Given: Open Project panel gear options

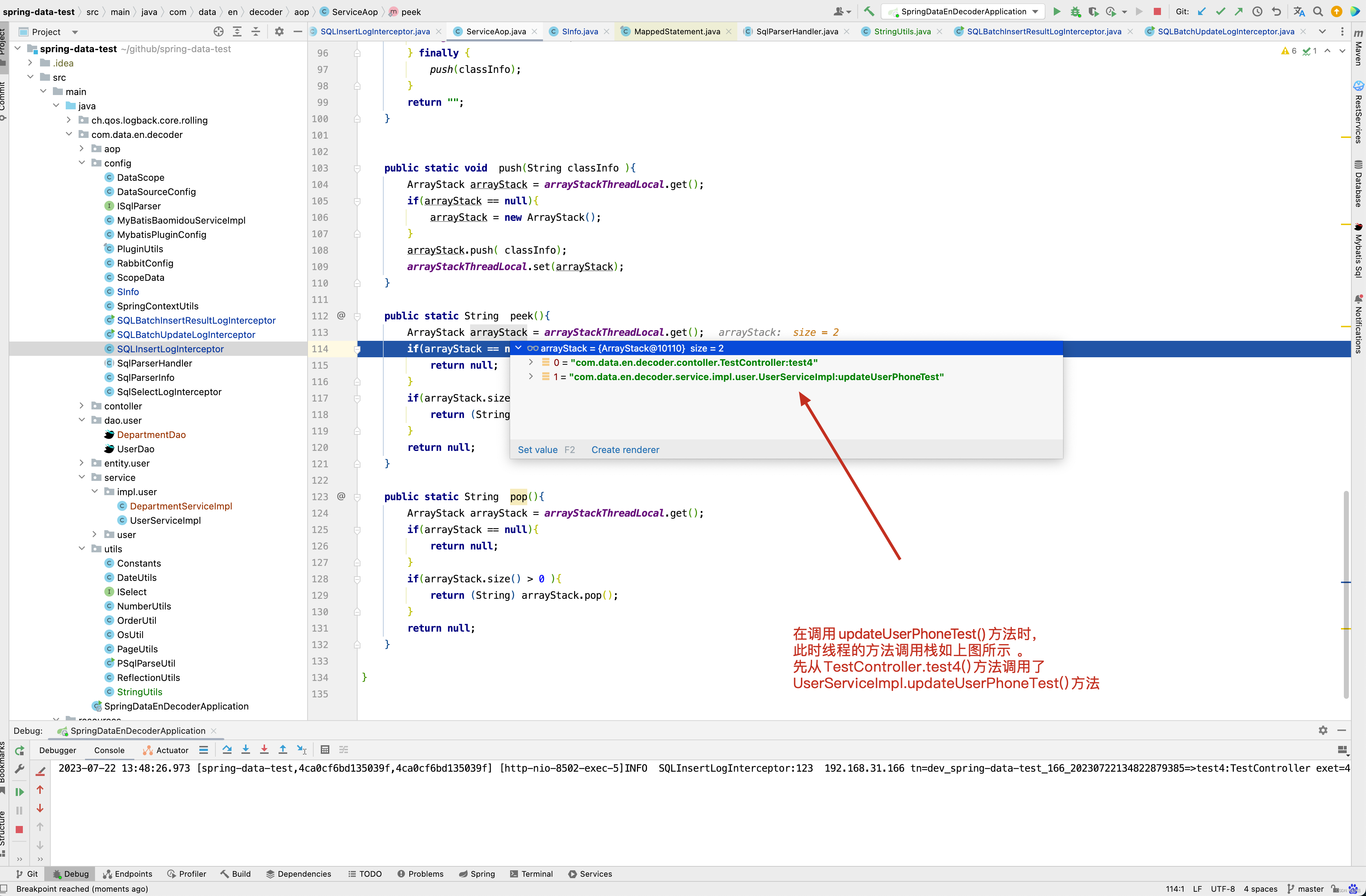Looking at the screenshot, I should point(279,31).
